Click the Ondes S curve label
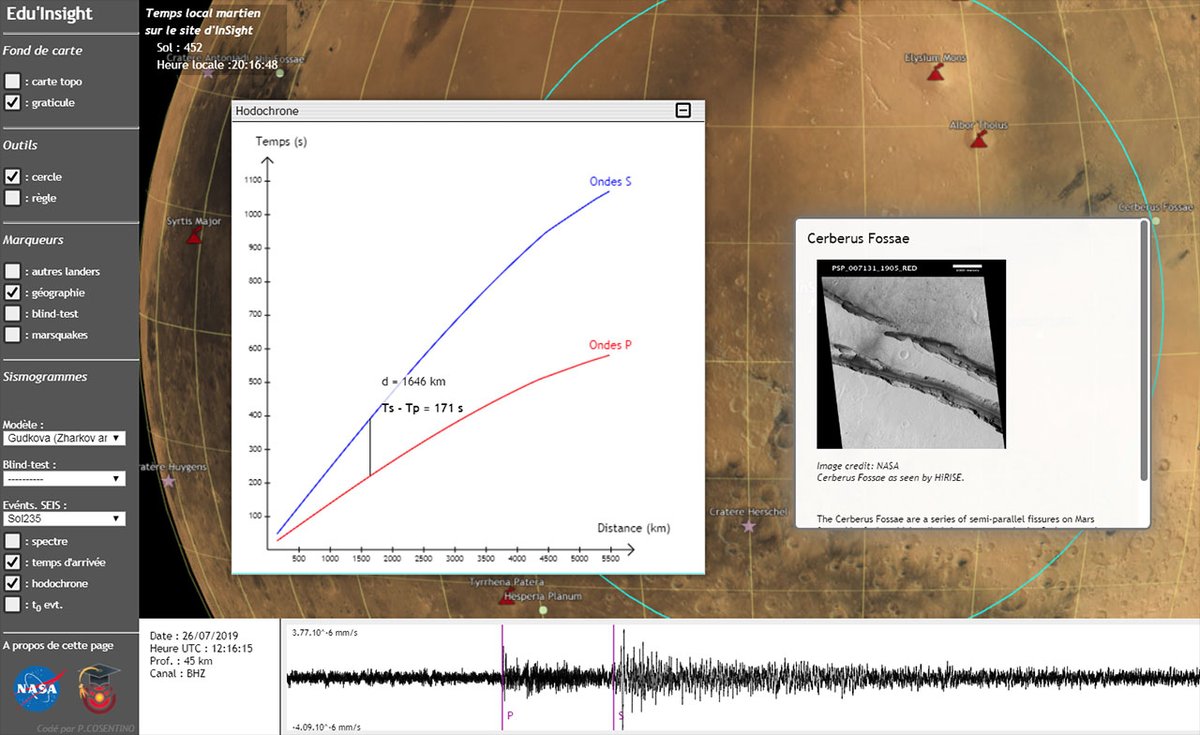 point(611,182)
